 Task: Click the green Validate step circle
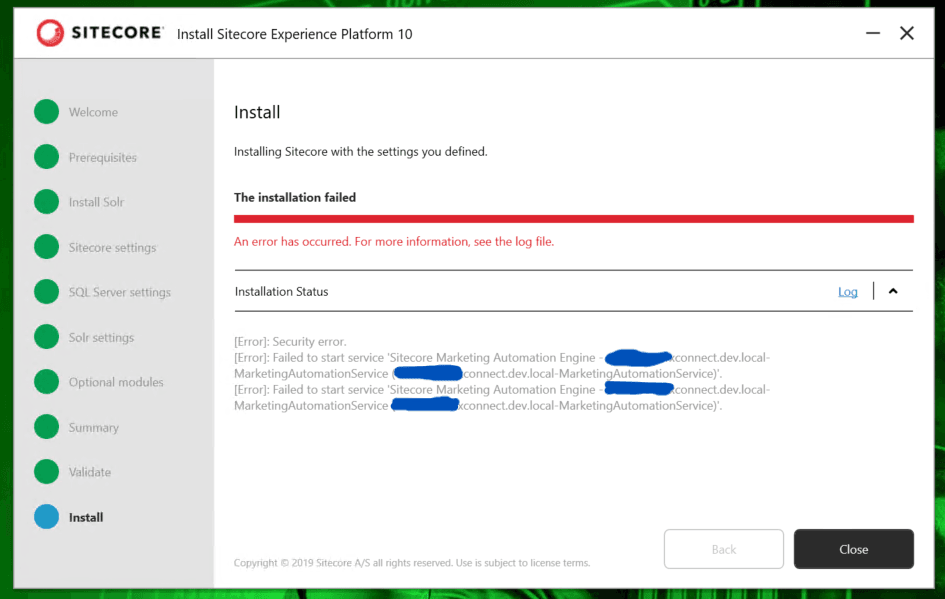point(46,472)
